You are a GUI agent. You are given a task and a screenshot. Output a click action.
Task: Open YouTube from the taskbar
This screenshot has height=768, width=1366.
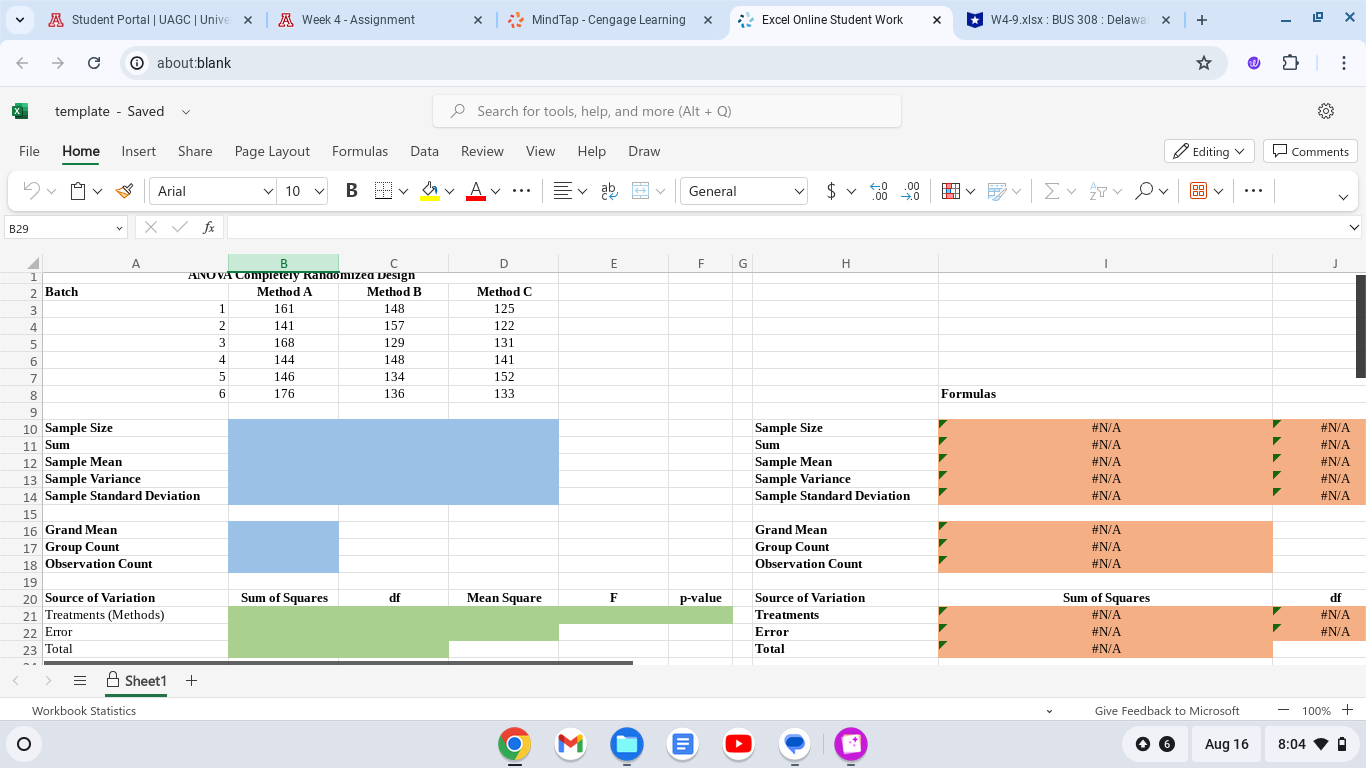tap(739, 744)
